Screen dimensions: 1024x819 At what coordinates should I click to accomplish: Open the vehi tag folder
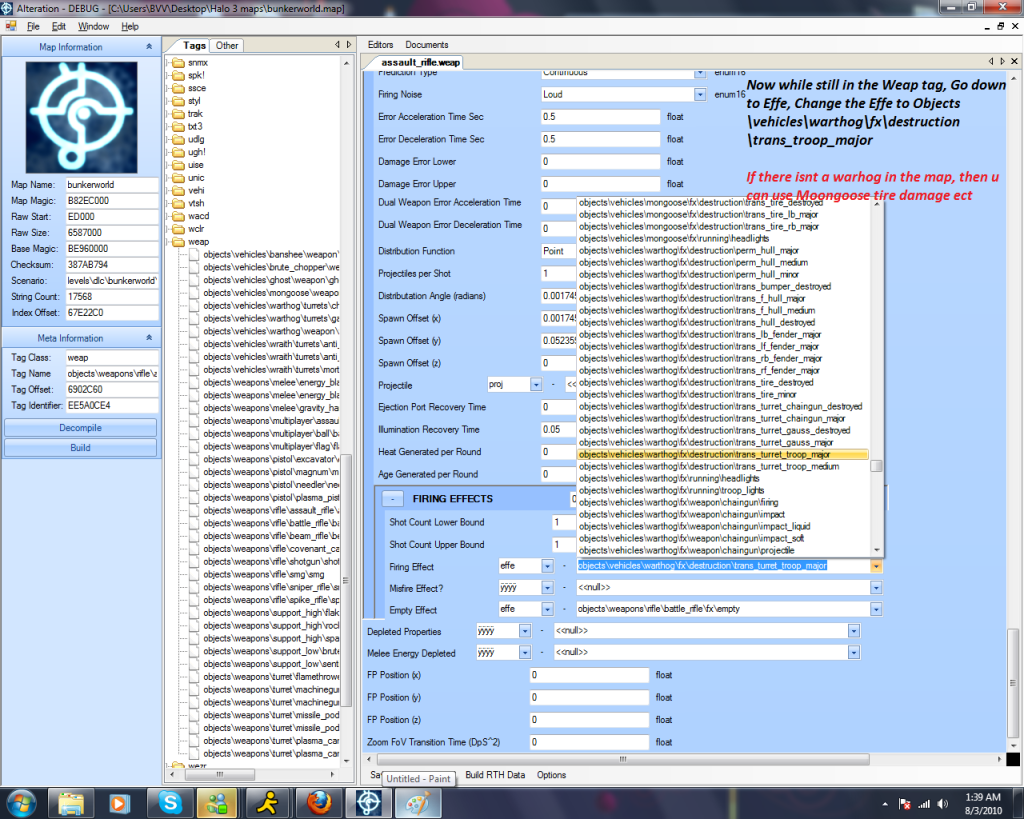coord(189,191)
